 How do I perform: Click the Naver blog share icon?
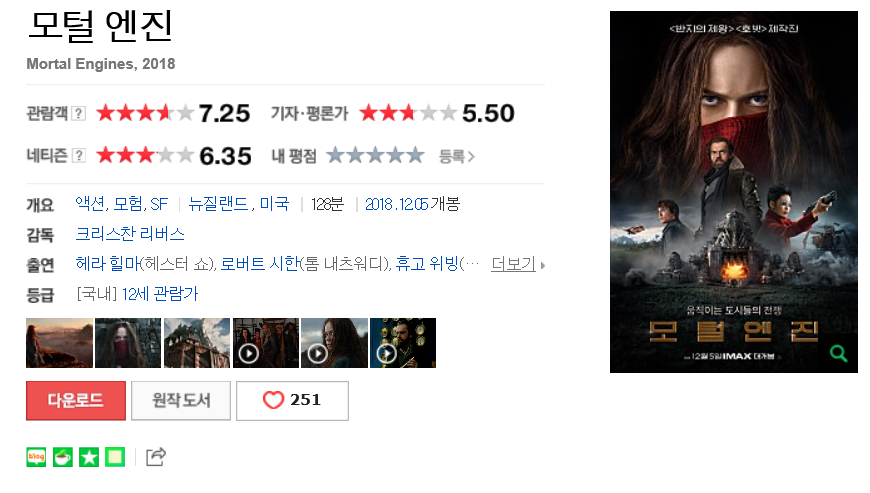[x=36, y=457]
